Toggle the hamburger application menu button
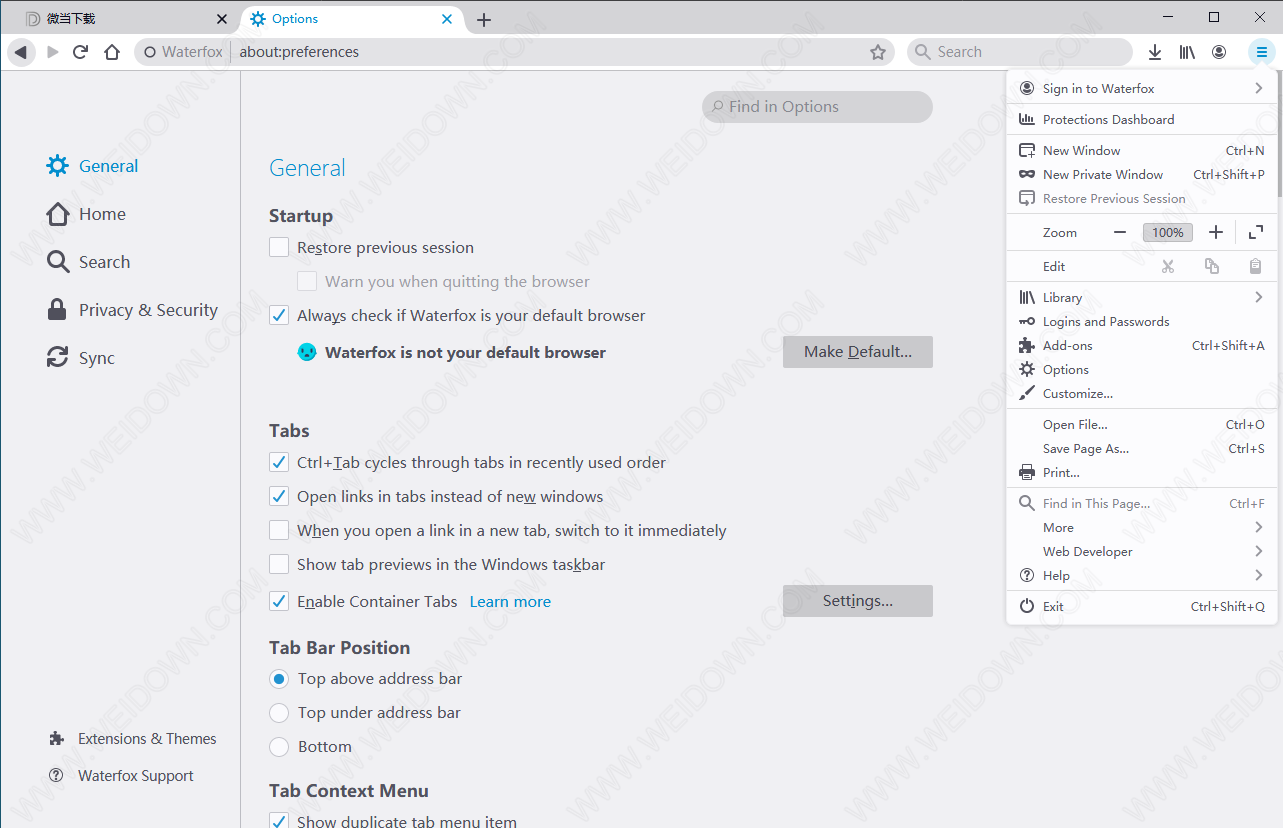1283x828 pixels. click(1261, 52)
